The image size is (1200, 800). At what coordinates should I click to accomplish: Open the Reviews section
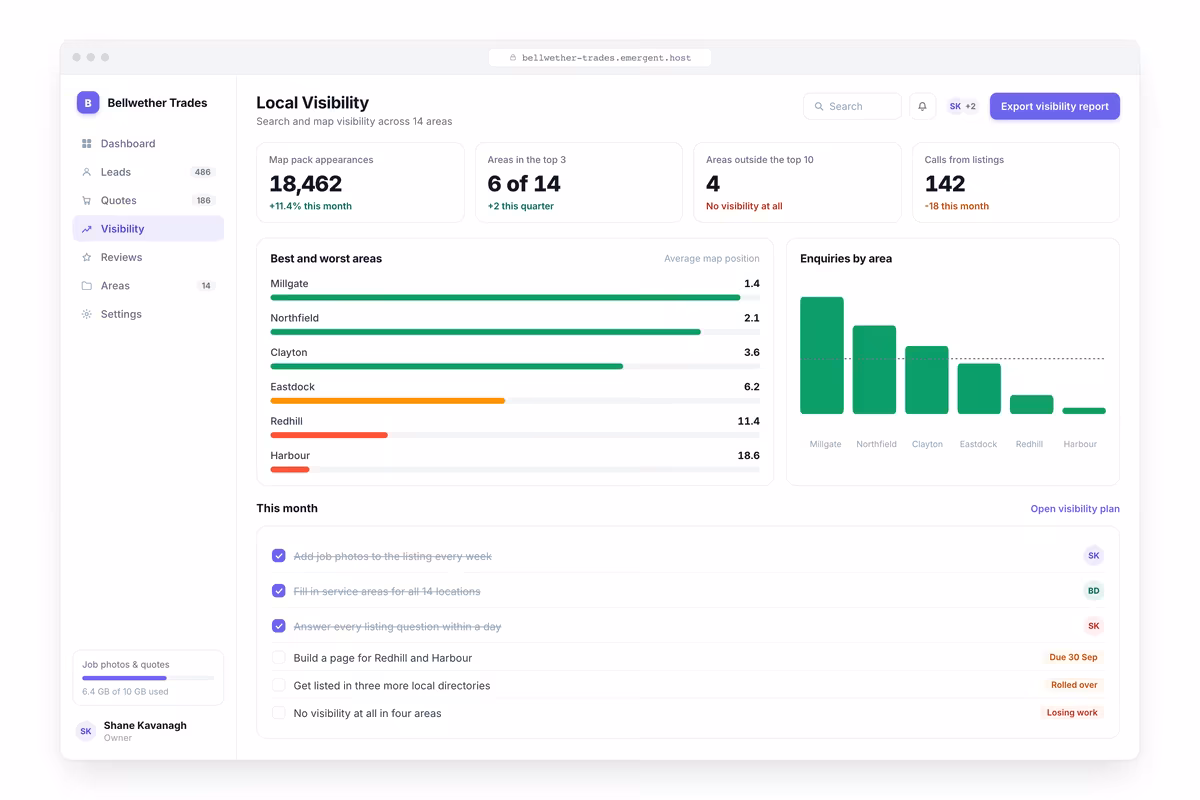coord(148,257)
